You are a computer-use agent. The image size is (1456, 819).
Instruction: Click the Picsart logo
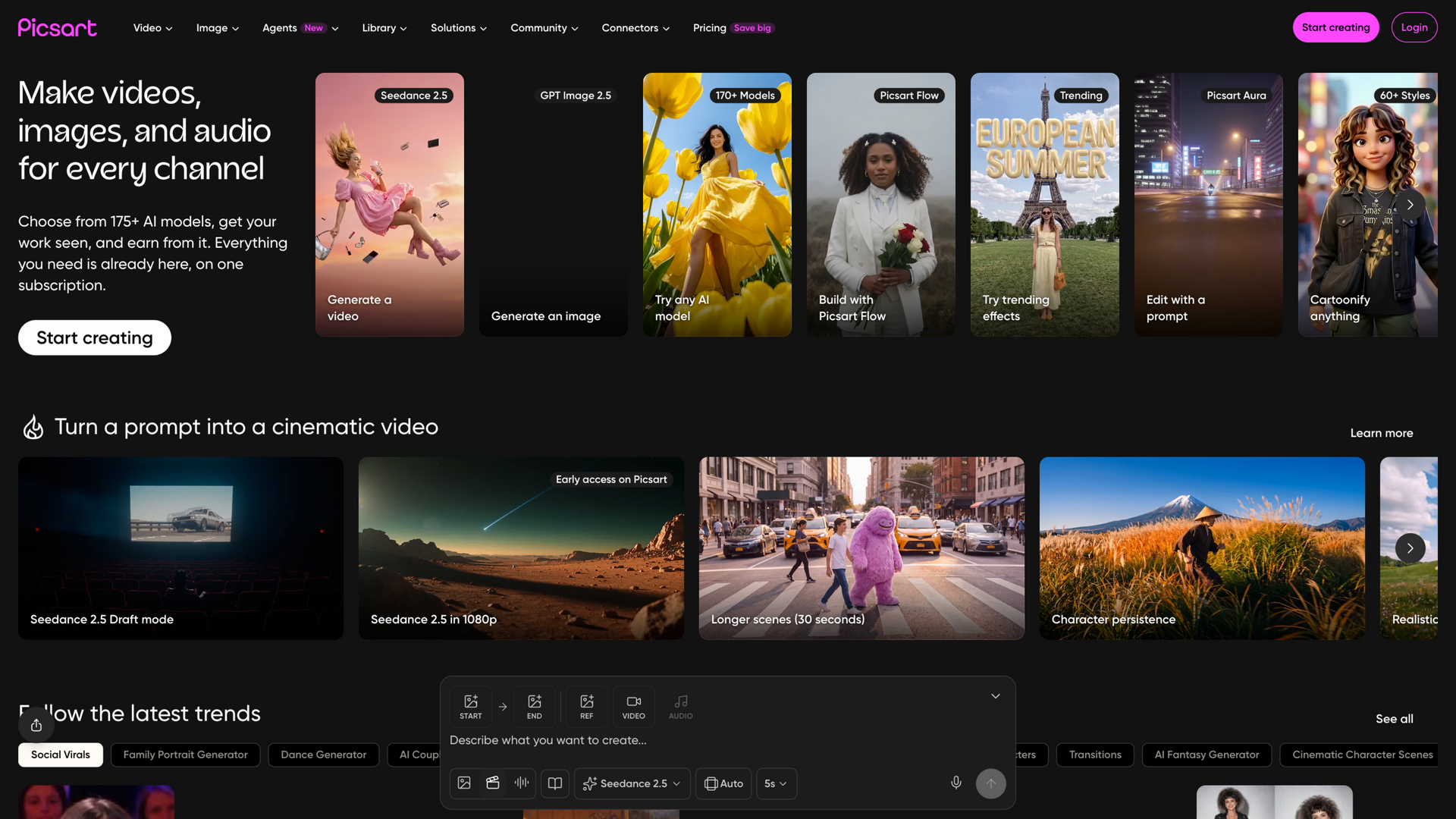pos(58,28)
